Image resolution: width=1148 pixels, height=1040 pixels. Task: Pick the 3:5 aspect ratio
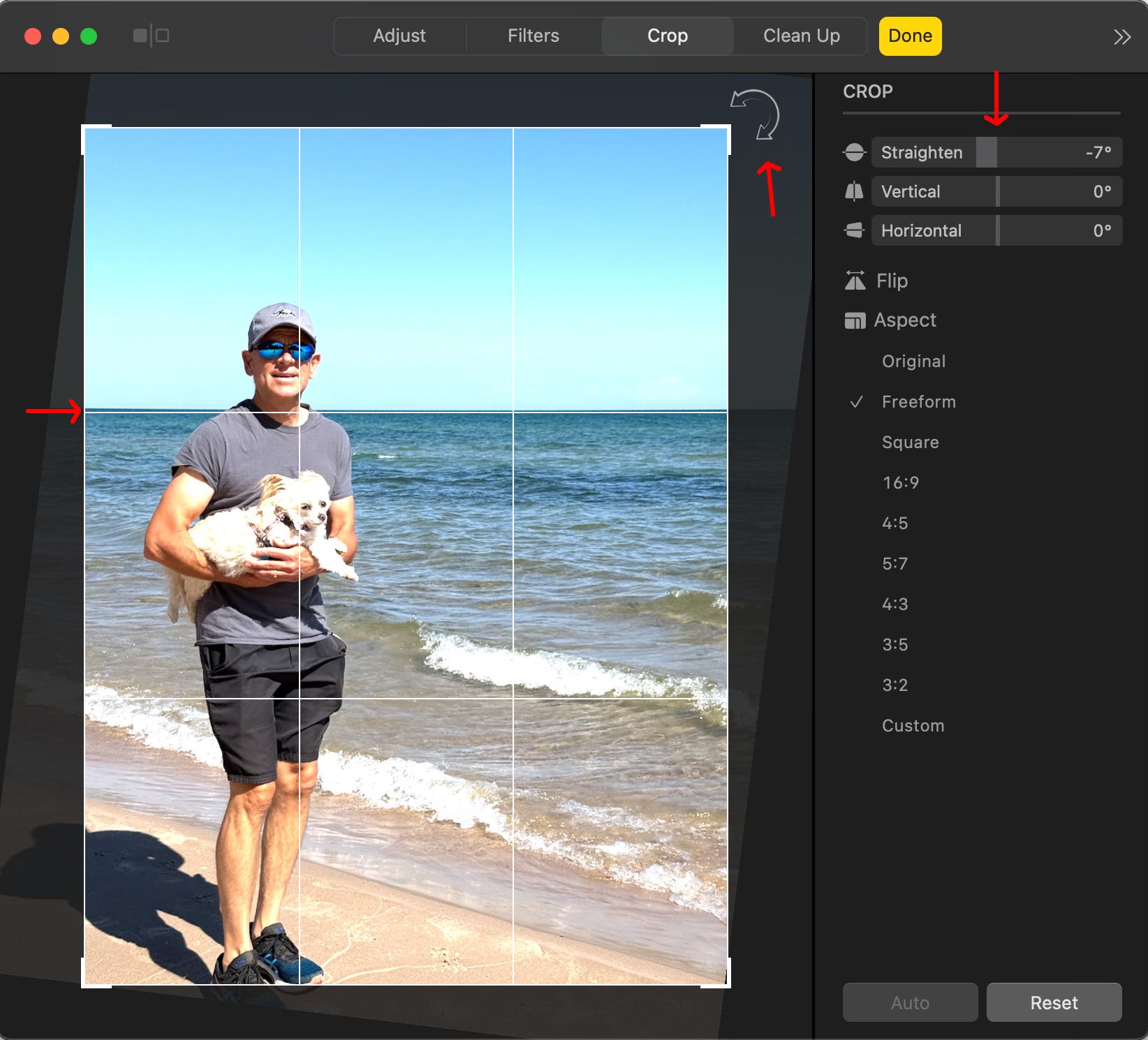(x=895, y=644)
